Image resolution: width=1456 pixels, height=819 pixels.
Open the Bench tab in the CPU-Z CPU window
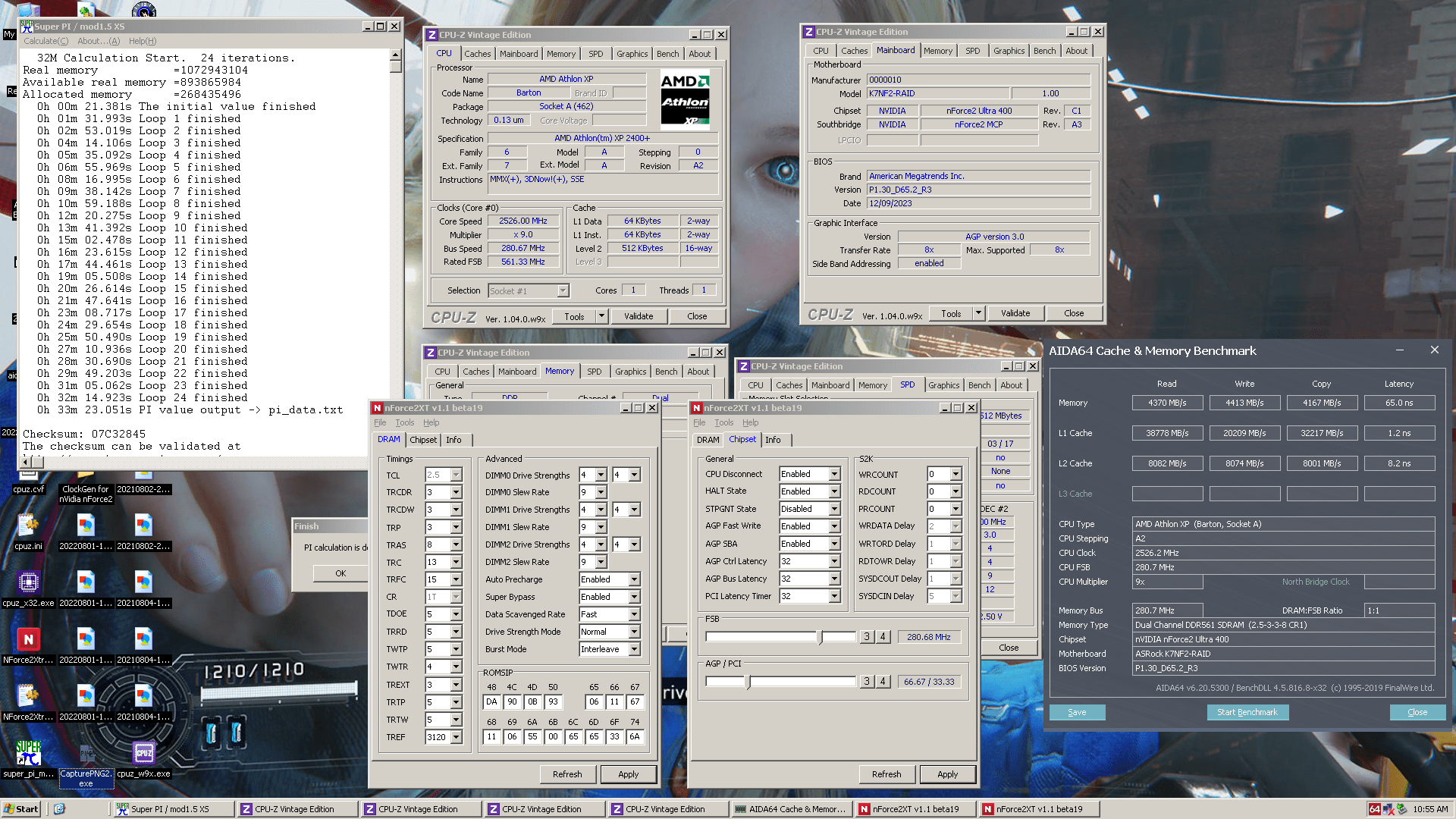click(x=667, y=54)
